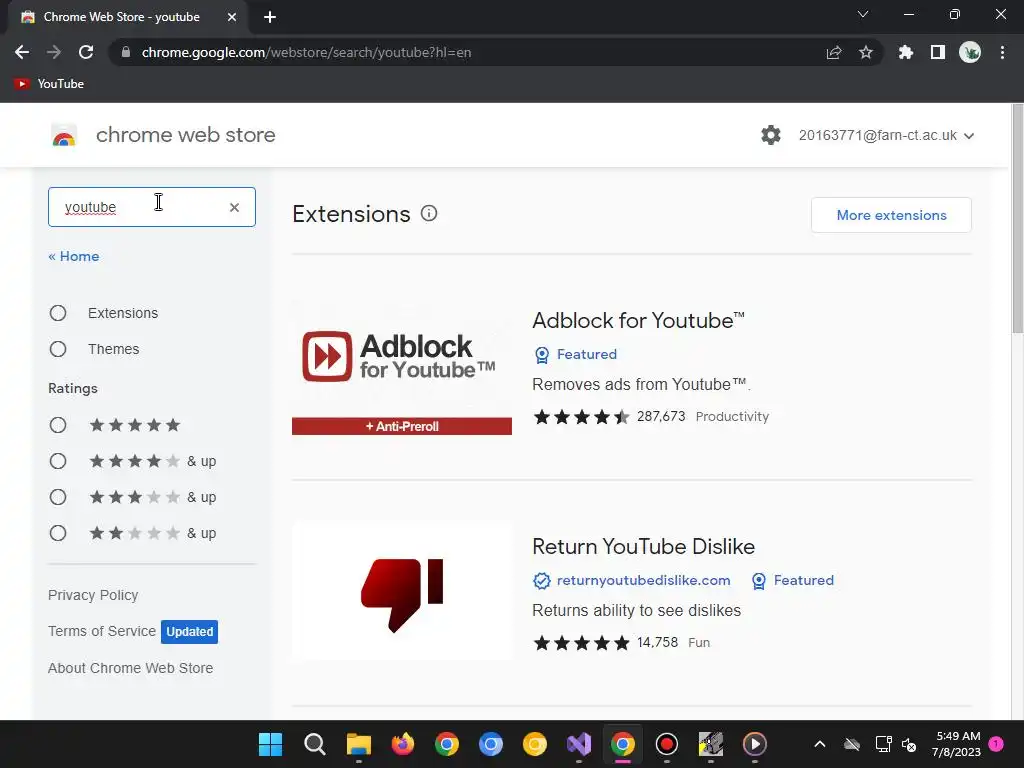Viewport: 1024px width, 768px height.
Task: Return to Home link
Action: click(74, 256)
